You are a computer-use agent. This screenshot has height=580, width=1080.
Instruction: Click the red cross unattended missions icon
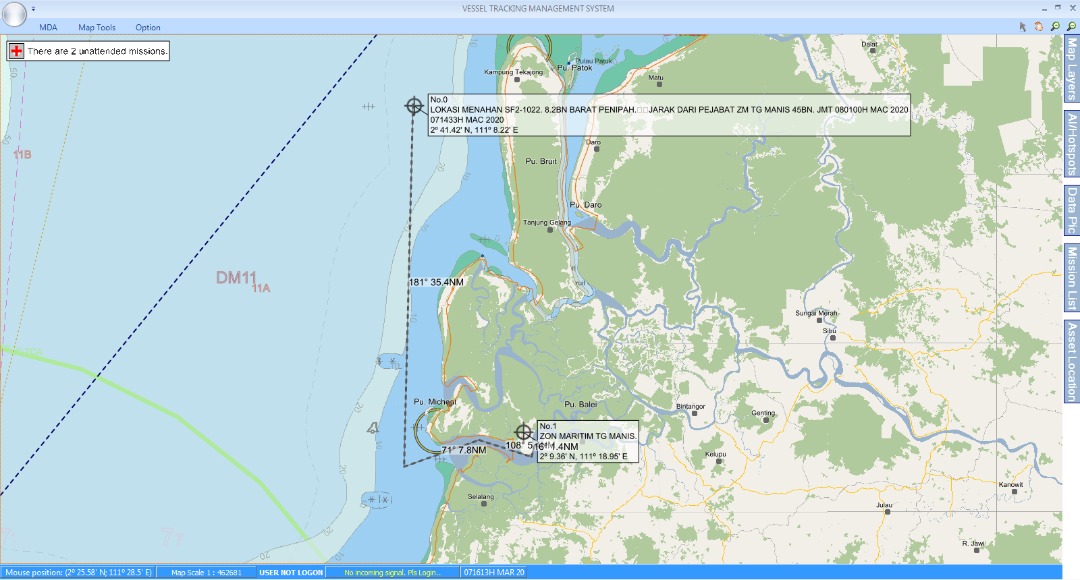point(17,50)
